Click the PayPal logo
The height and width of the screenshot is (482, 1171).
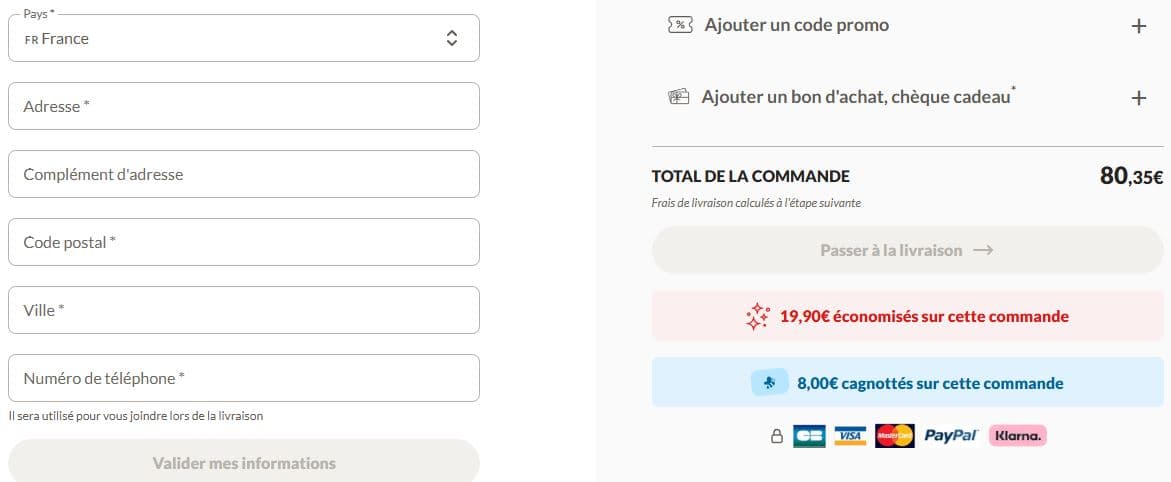point(951,436)
